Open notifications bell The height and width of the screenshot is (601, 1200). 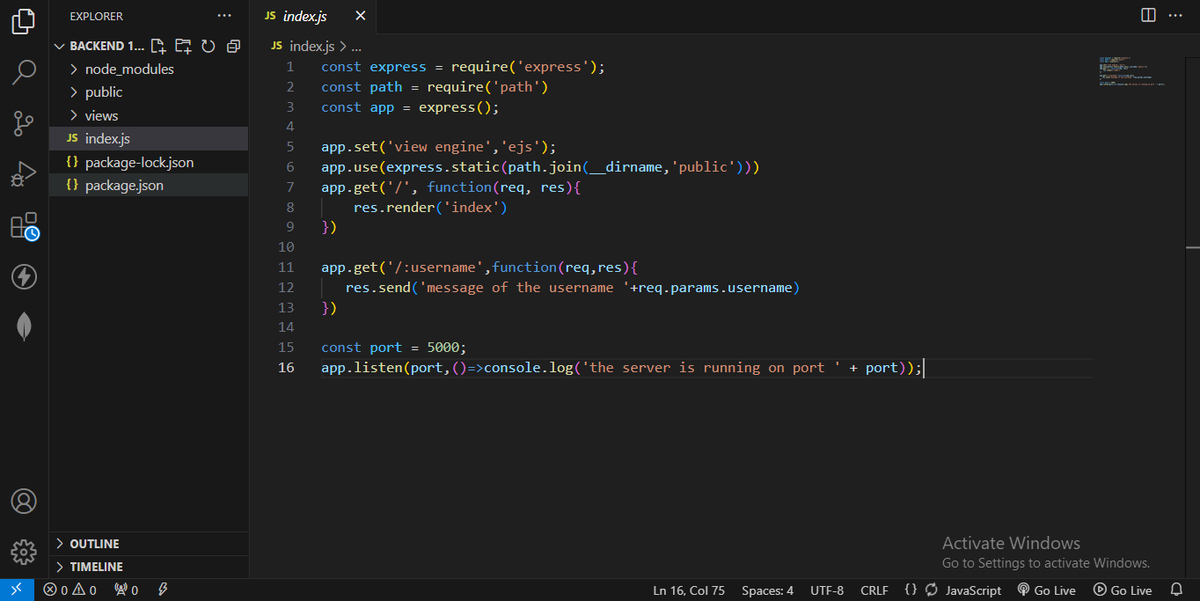coord(1176,590)
